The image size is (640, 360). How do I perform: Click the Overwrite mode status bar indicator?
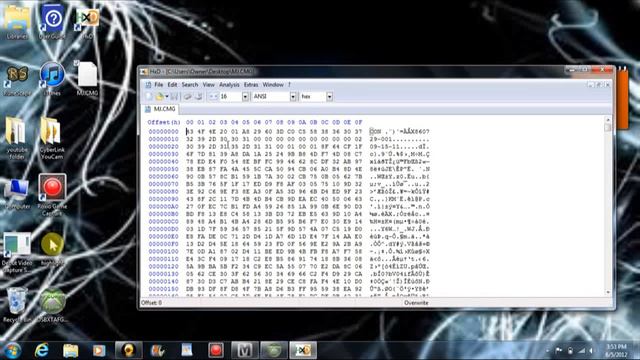tap(416, 303)
